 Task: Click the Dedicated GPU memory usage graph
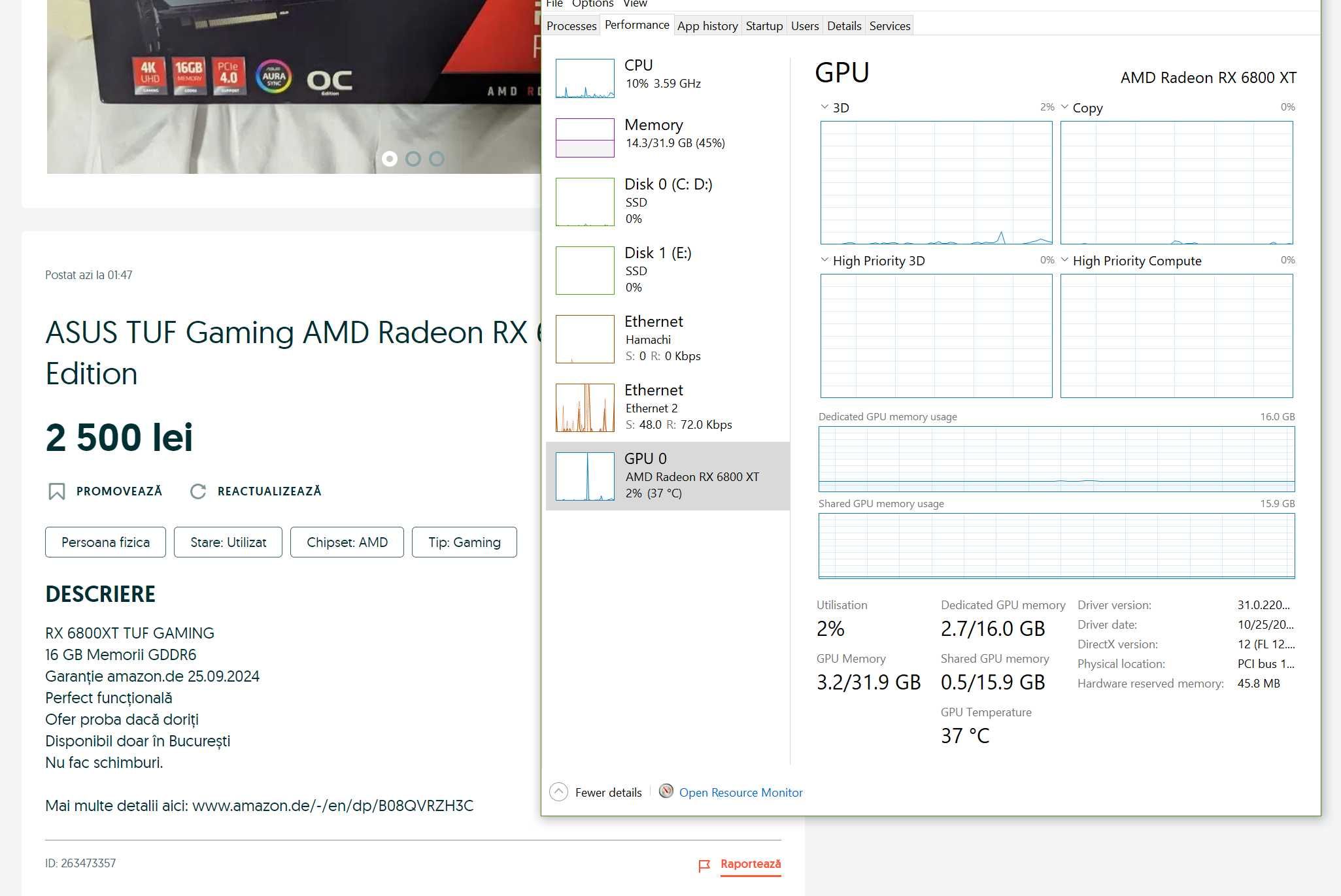tap(1057, 459)
